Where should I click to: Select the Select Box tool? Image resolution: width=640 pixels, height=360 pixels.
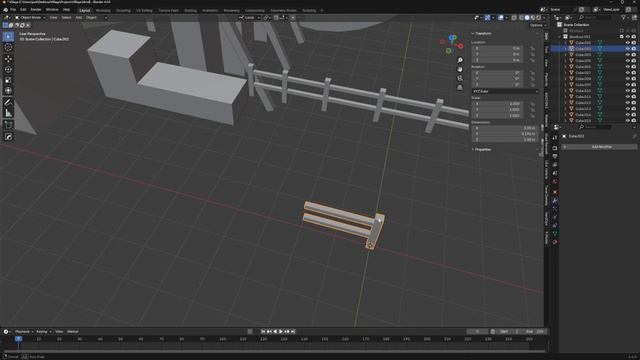pyautogui.click(x=8, y=37)
